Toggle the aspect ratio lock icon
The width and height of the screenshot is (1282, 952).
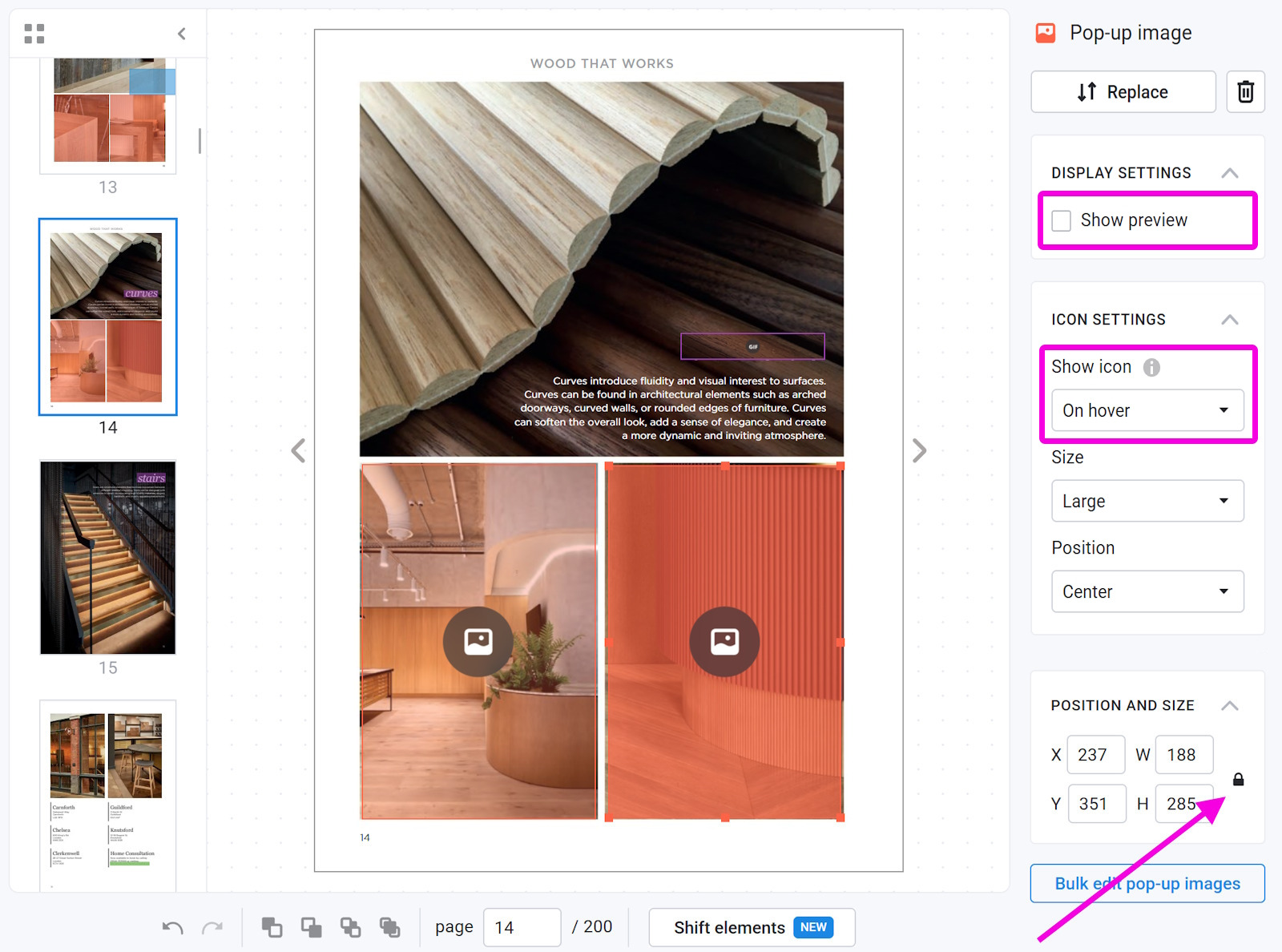point(1238,780)
